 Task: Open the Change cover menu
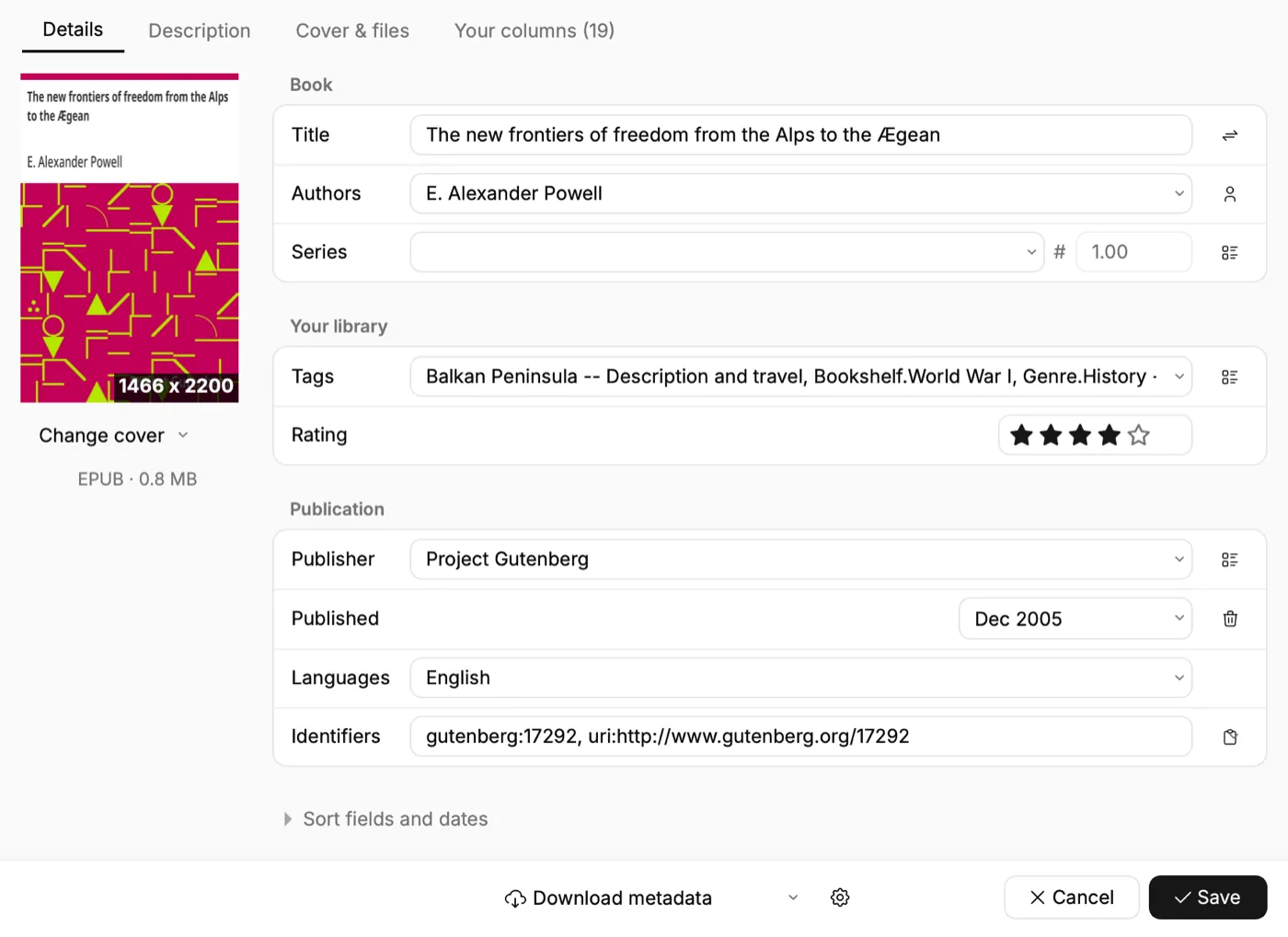coord(114,435)
